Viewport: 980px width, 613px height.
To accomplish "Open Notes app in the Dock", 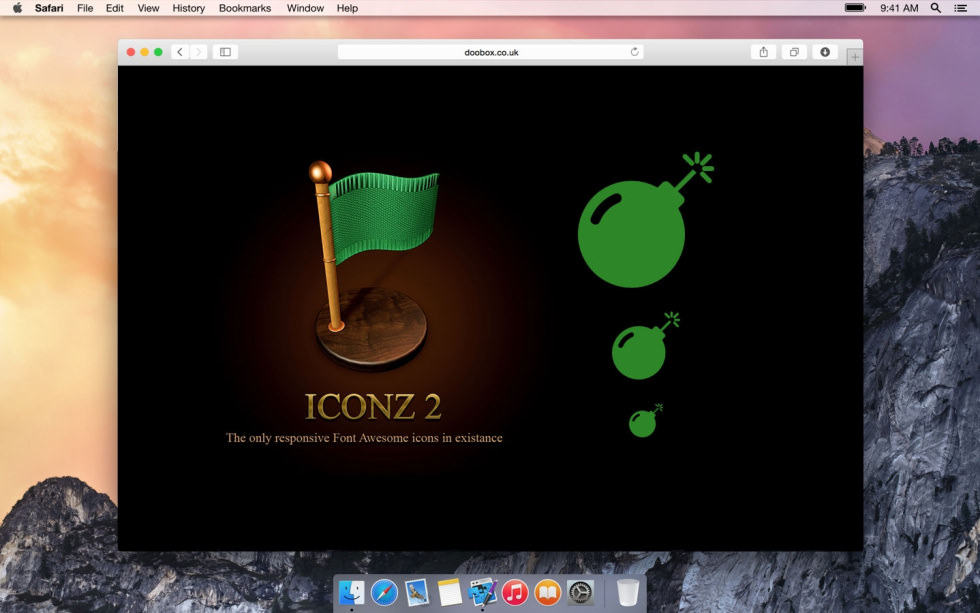I will pyautogui.click(x=449, y=592).
